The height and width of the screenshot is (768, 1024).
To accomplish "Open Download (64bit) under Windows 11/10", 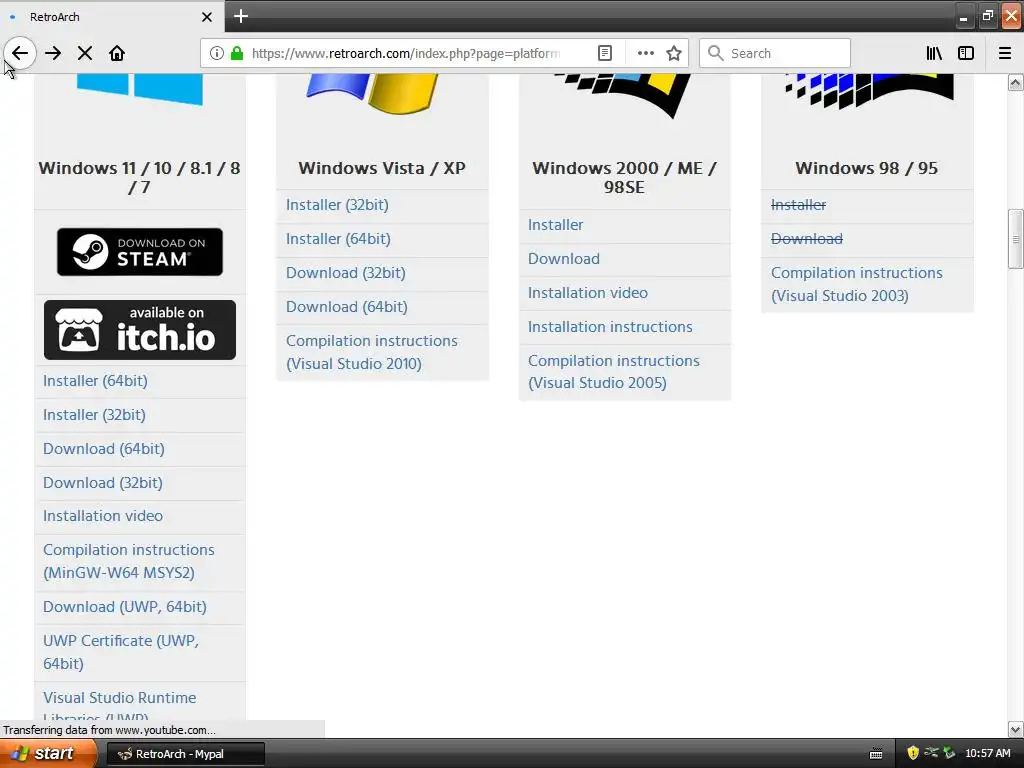I will point(104,449).
